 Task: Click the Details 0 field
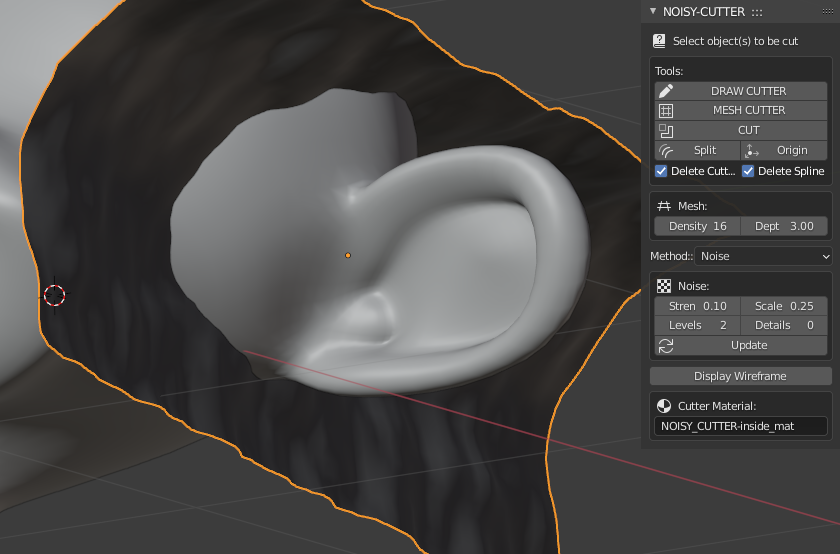[x=784, y=325]
